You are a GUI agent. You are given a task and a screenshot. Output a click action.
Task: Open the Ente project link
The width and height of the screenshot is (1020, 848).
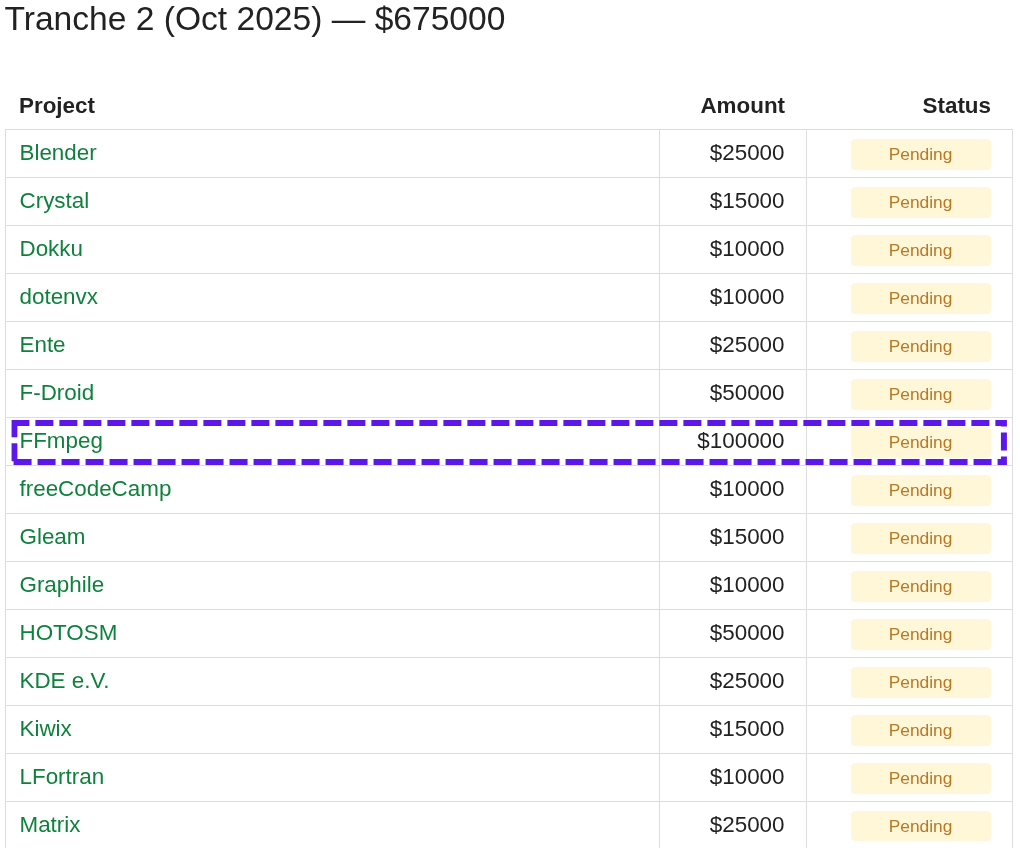pyautogui.click(x=42, y=345)
